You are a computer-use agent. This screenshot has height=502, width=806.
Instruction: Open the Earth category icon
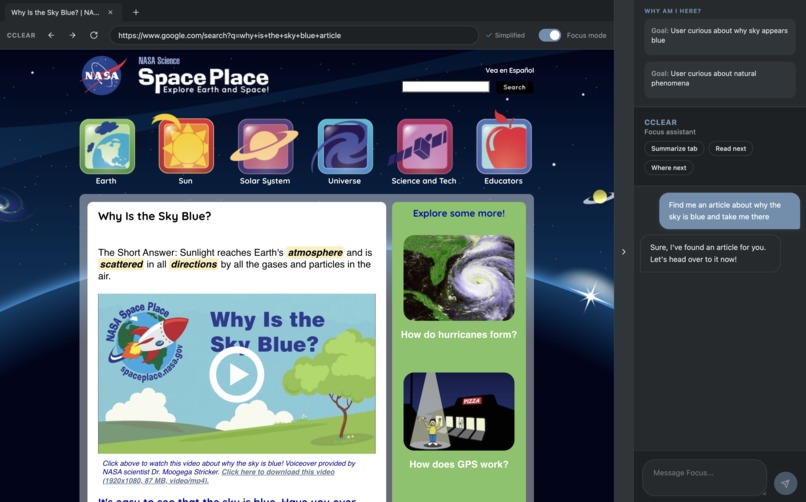107,146
